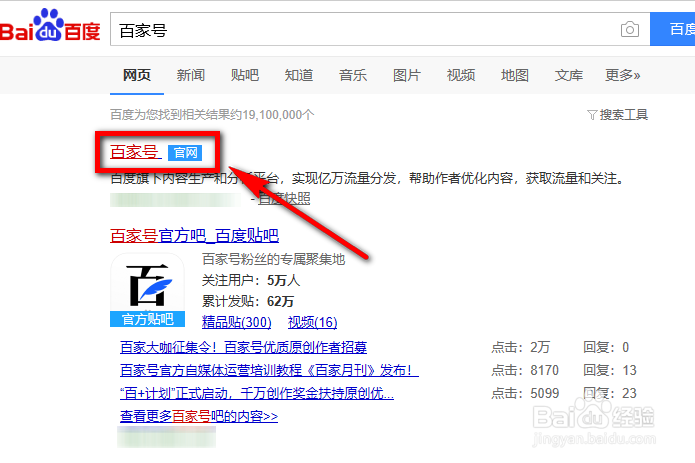695x463 pixels.
Task: Open the 音乐 tab
Action: coord(353,75)
